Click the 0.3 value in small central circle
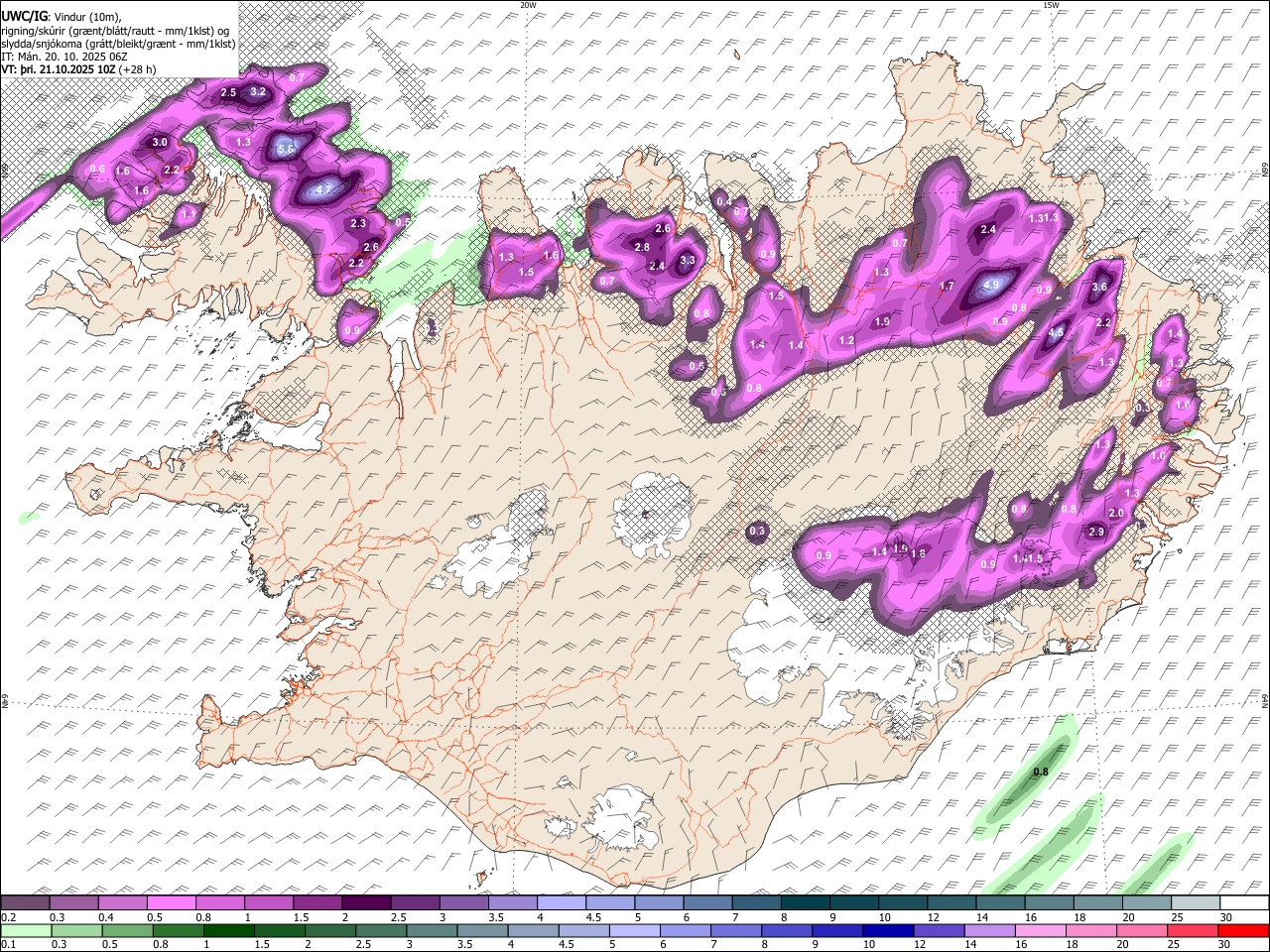Screen dimensions: 1270x952 [757, 533]
